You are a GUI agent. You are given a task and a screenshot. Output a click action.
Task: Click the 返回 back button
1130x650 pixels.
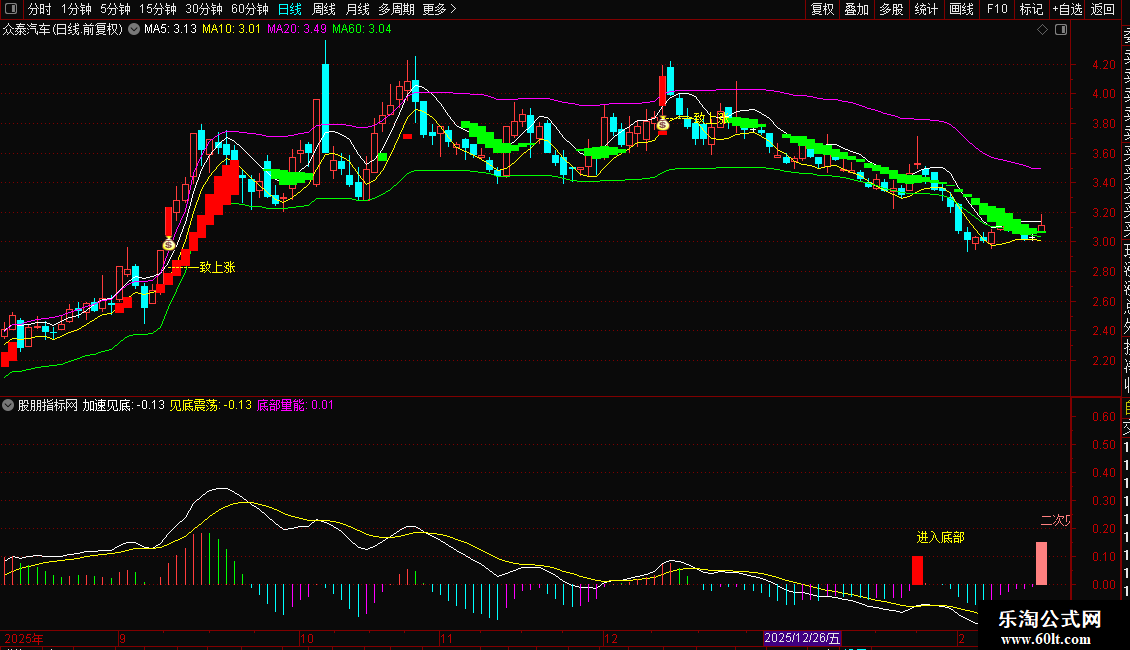1103,9
